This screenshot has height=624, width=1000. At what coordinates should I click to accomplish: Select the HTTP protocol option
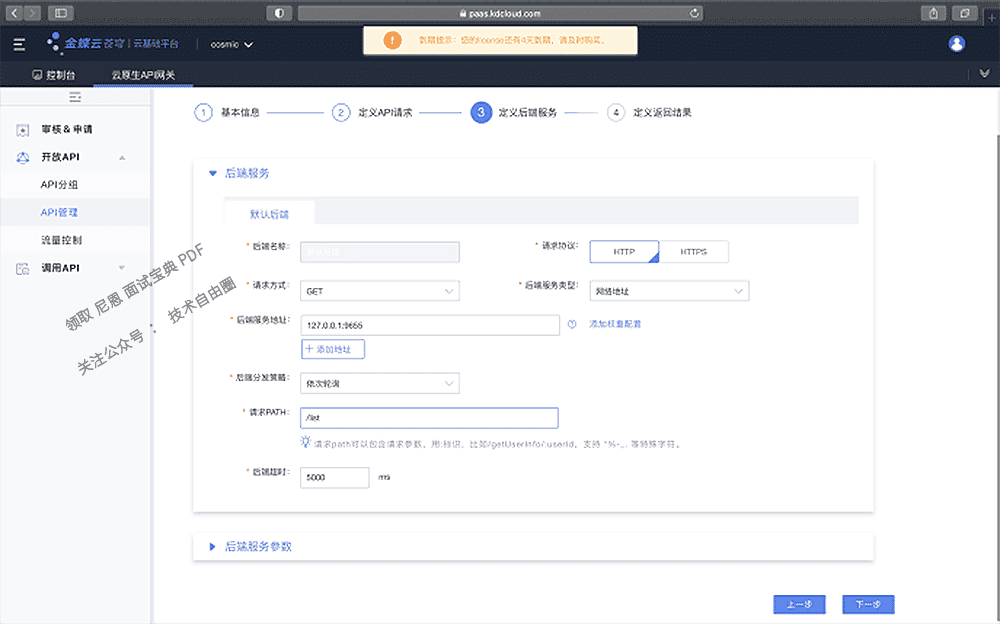tap(624, 252)
